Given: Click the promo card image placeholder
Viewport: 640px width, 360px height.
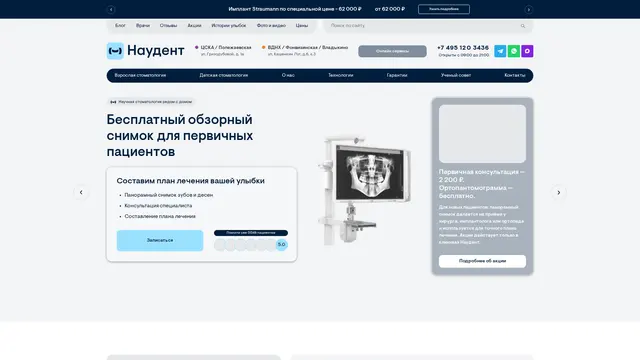Looking at the screenshot, I should coord(482,134).
